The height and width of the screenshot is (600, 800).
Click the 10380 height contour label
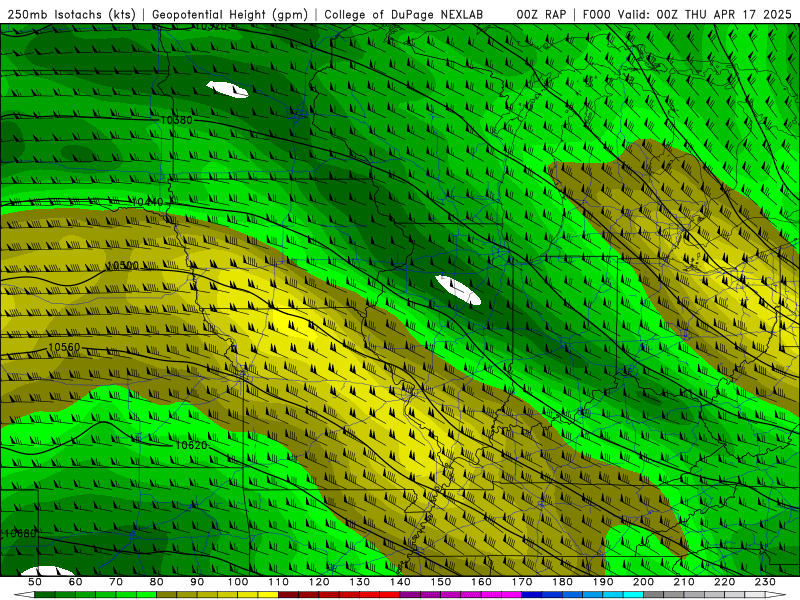point(177,120)
